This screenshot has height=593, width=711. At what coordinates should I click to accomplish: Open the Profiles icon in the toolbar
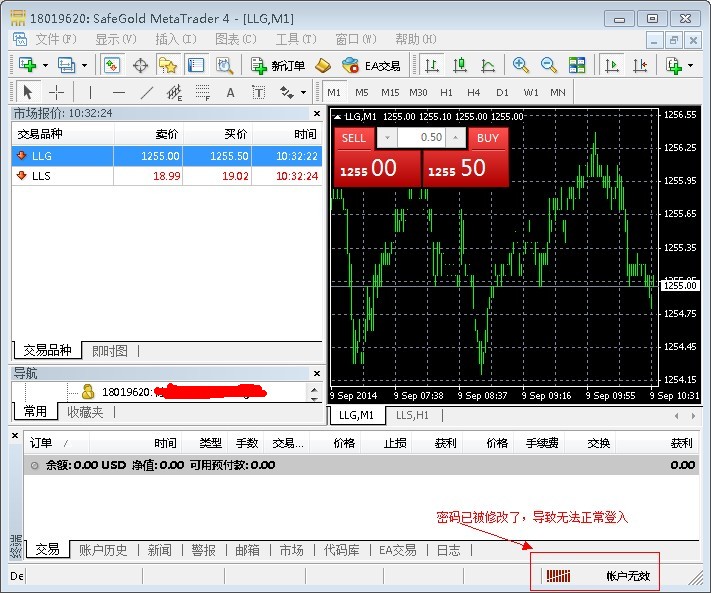pyautogui.click(x=66, y=65)
